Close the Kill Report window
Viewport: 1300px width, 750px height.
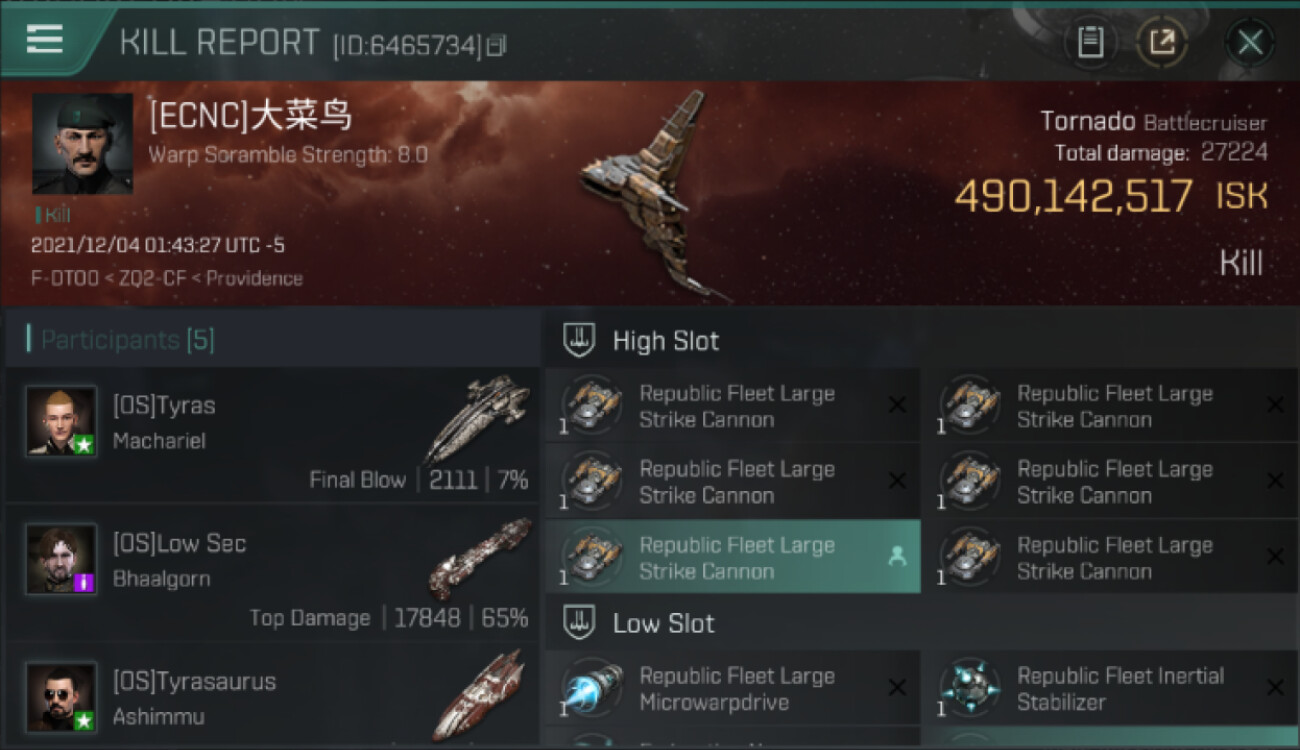coord(1250,42)
